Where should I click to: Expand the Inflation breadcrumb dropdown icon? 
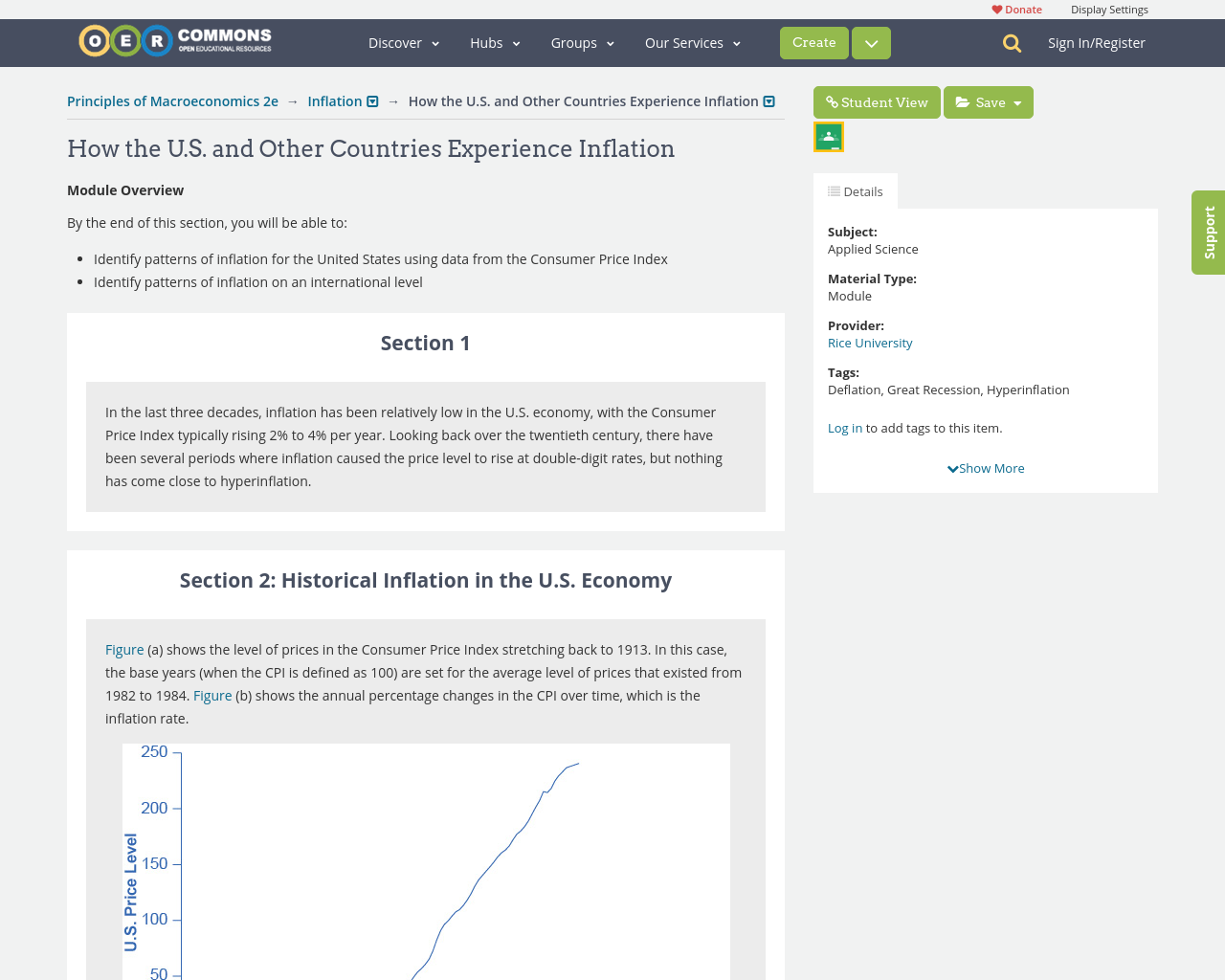tap(373, 101)
